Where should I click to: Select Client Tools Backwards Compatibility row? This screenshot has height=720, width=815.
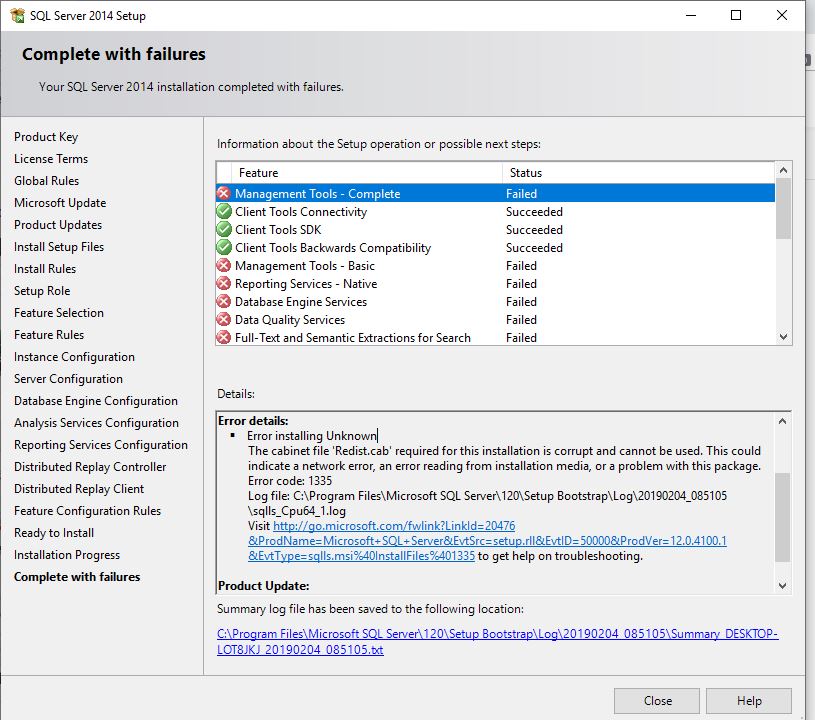coord(495,247)
